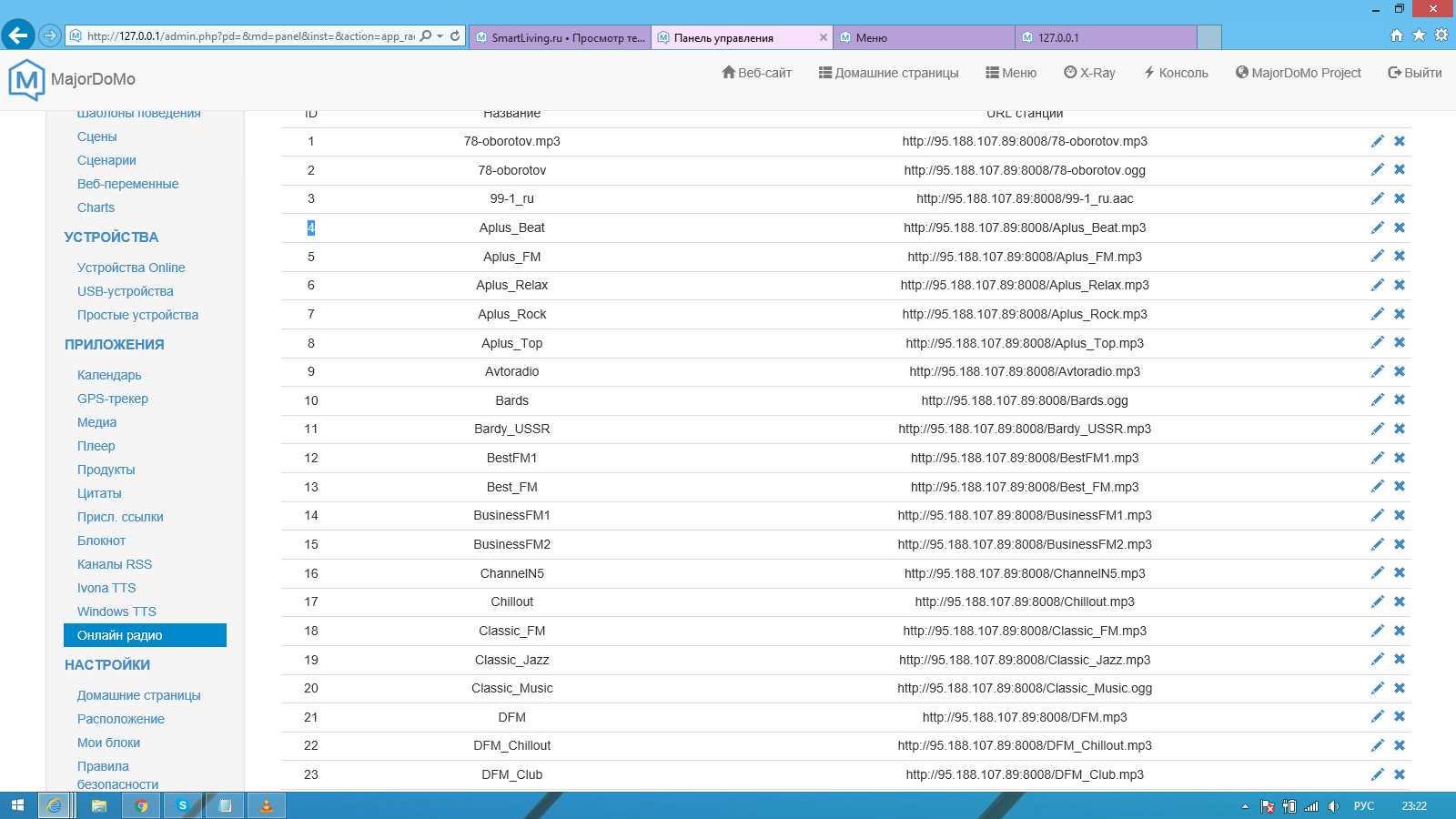The height and width of the screenshot is (819, 1456).
Task: Edit the DFM station
Action: 1378,717
